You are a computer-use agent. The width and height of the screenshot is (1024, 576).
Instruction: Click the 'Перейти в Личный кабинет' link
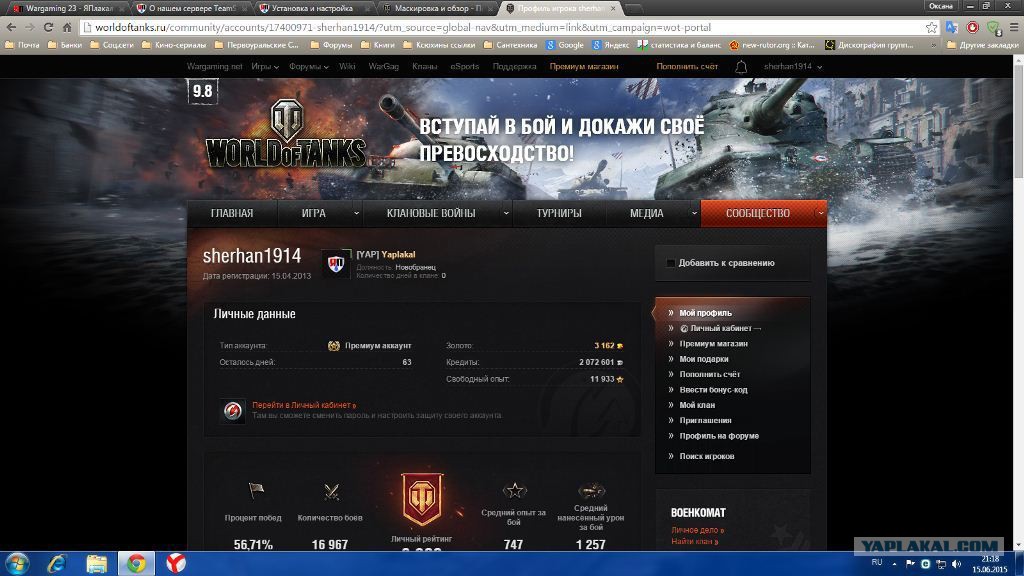tap(304, 405)
